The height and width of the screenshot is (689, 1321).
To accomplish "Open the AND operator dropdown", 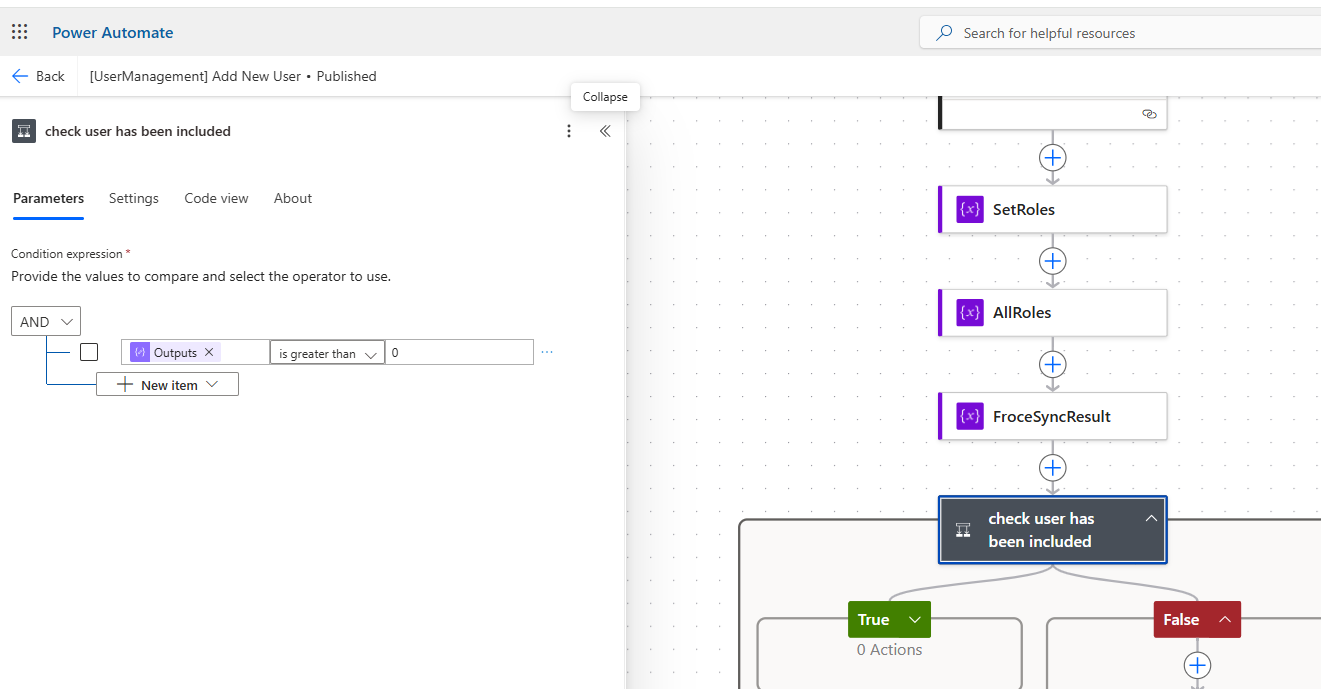I will (x=46, y=321).
